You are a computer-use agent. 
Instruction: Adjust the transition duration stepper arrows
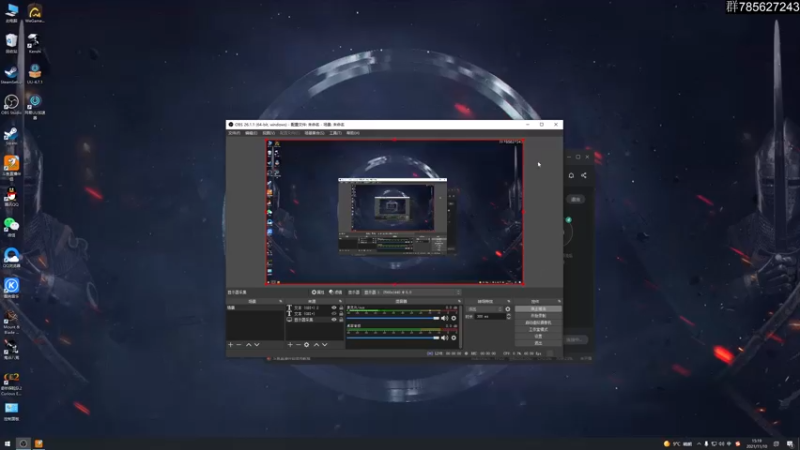click(x=508, y=316)
